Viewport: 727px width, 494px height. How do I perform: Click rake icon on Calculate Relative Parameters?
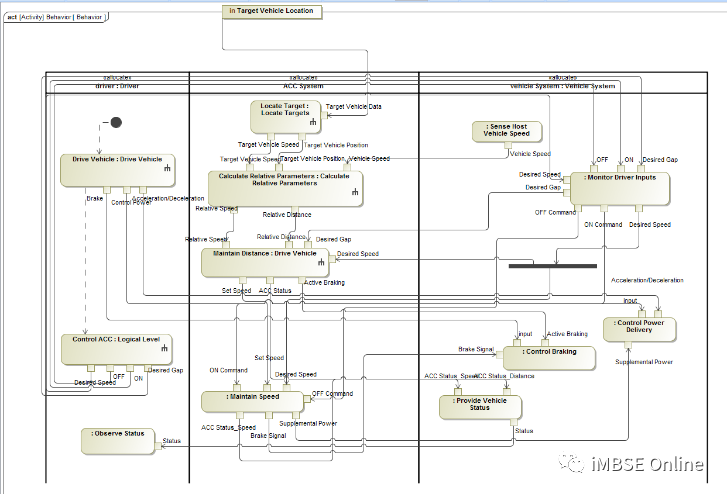coord(355,192)
